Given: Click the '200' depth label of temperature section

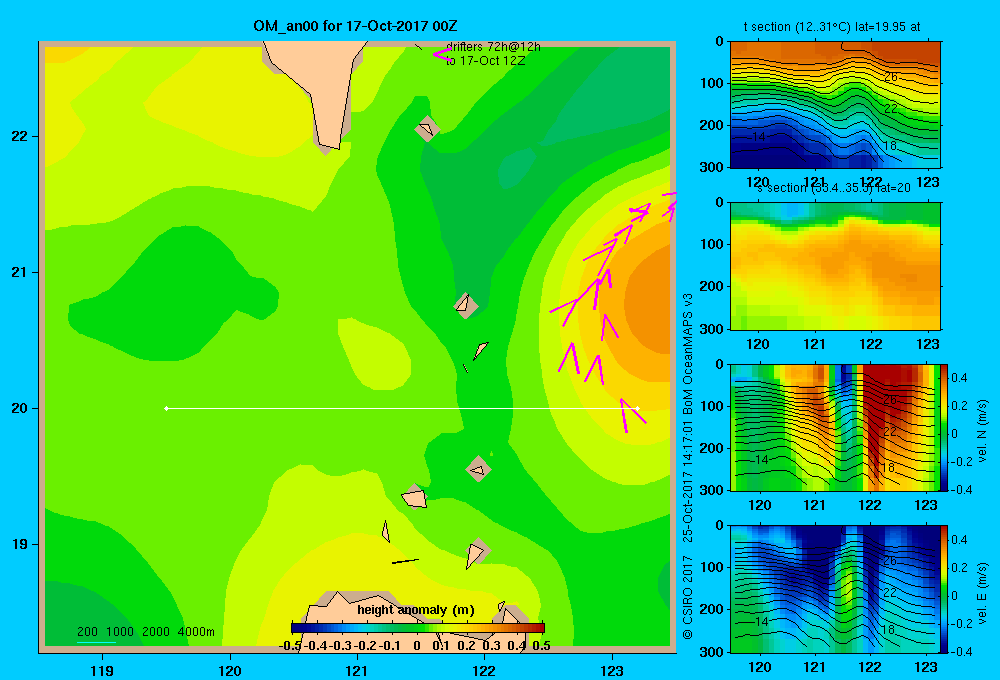Looking at the screenshot, I should (x=713, y=125).
